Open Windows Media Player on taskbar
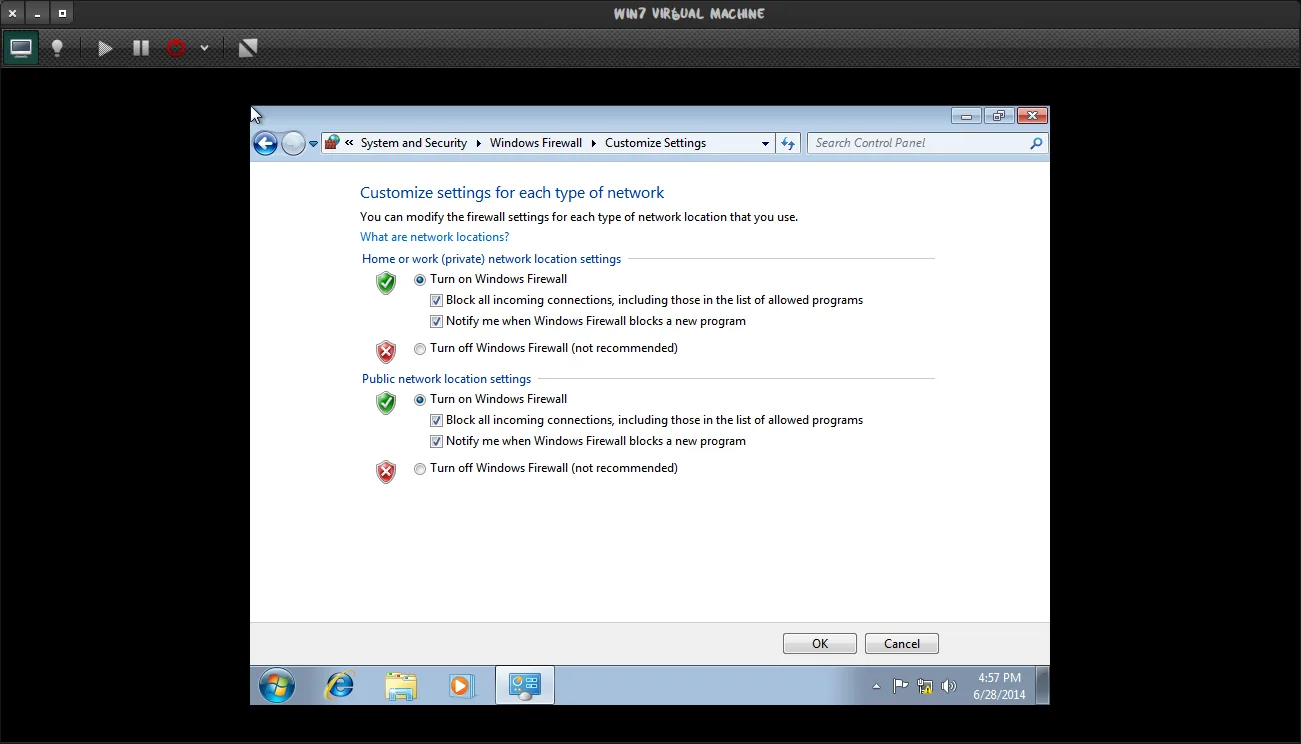The image size is (1301, 744). [x=462, y=686]
